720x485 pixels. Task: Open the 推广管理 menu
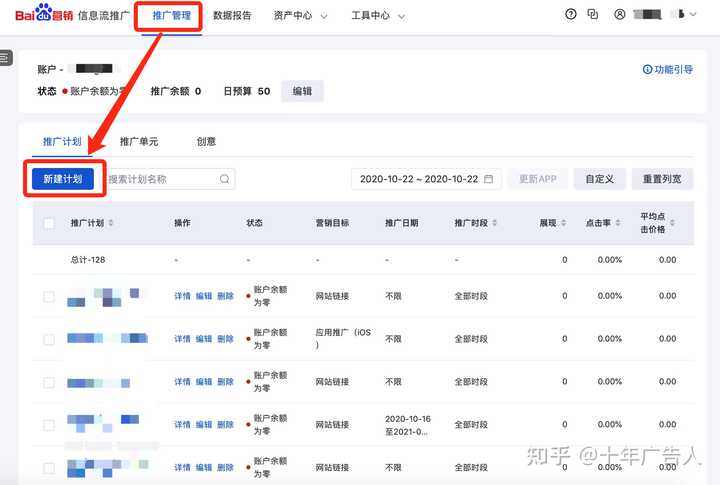pos(171,16)
